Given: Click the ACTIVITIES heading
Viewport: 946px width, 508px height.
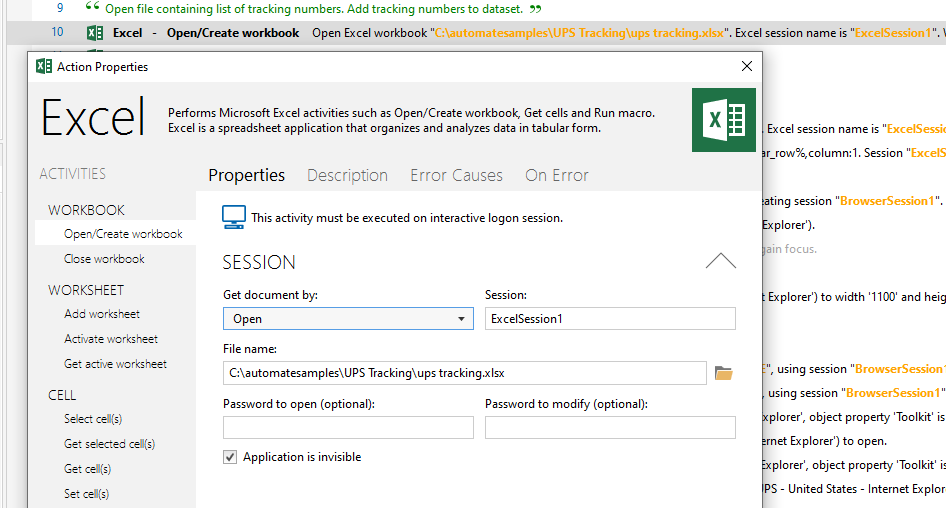Looking at the screenshot, I should pos(72,174).
